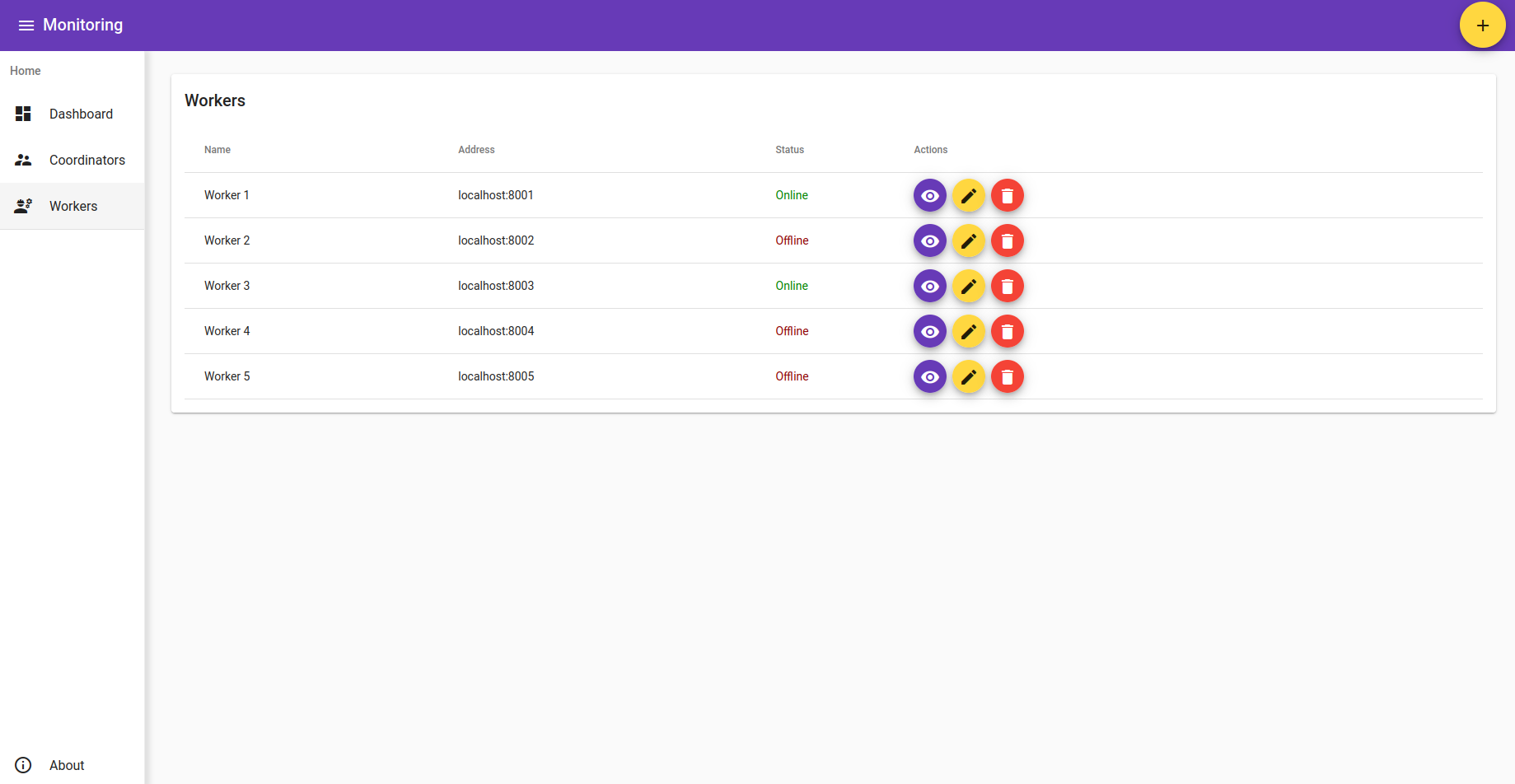1515x784 pixels.
Task: Delete Worker 2 using trash icon
Action: pyautogui.click(x=1007, y=240)
